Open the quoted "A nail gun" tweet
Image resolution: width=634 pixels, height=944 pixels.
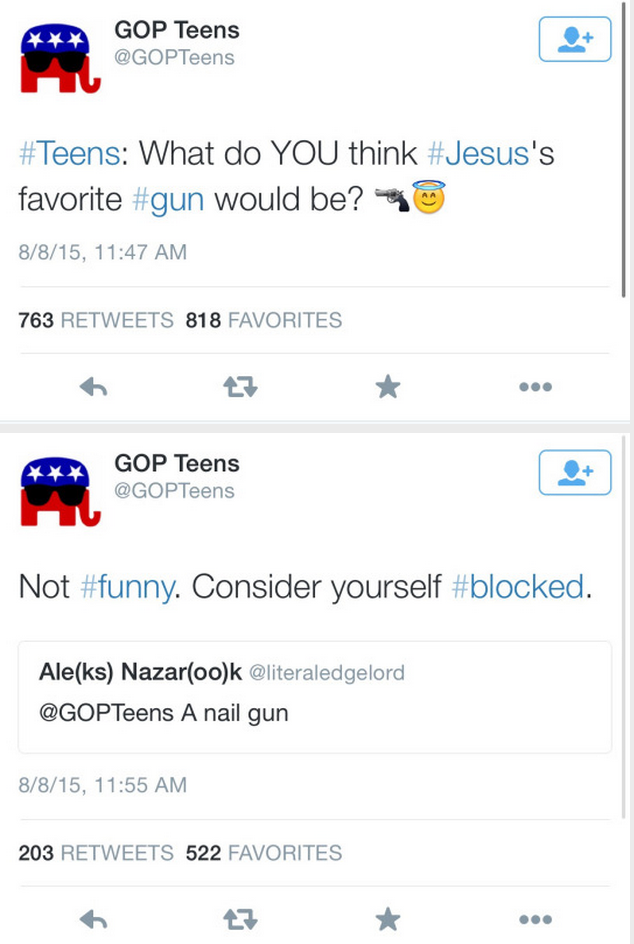[x=314, y=696]
